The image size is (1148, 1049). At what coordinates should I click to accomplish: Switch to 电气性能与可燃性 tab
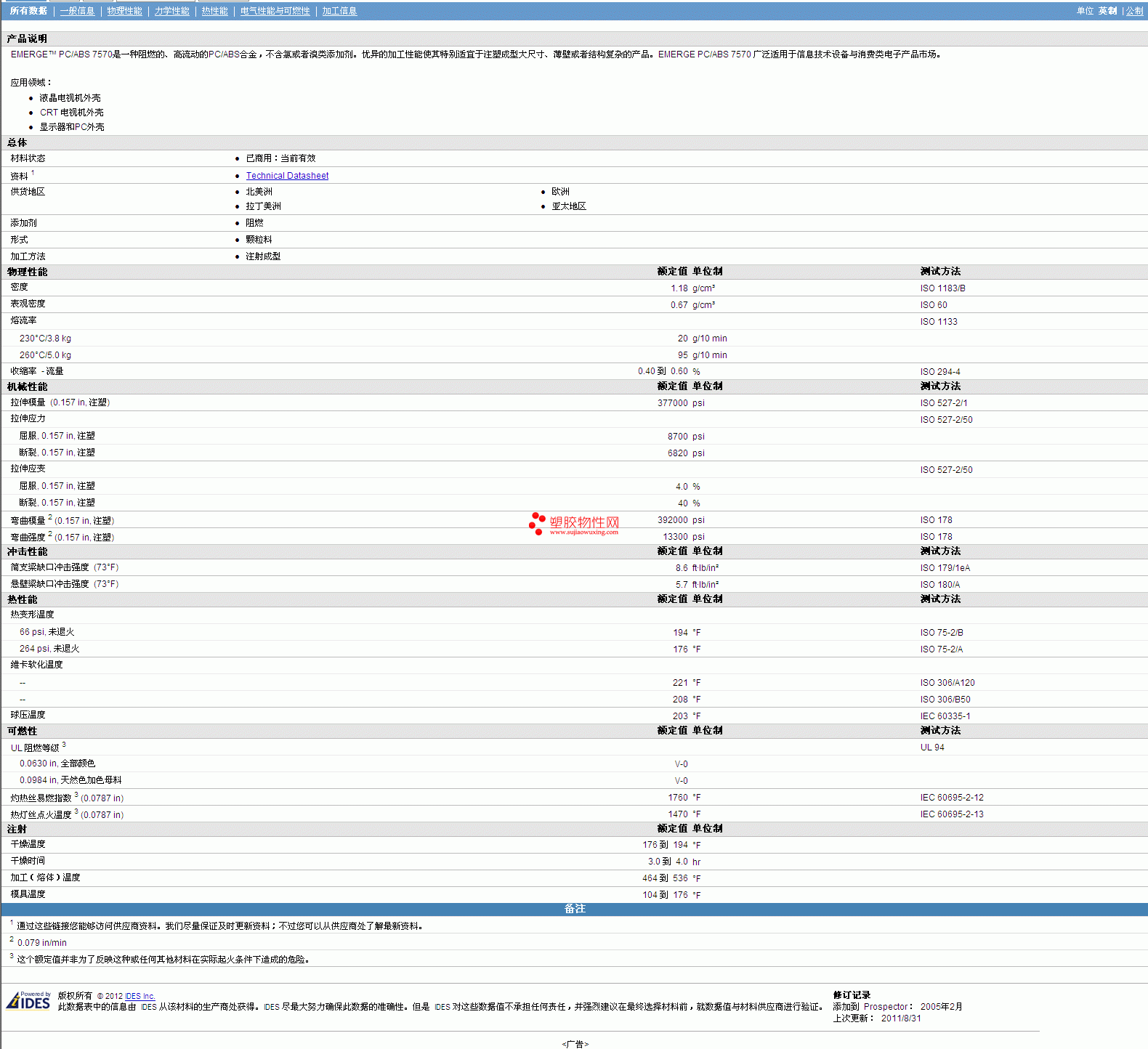click(275, 11)
